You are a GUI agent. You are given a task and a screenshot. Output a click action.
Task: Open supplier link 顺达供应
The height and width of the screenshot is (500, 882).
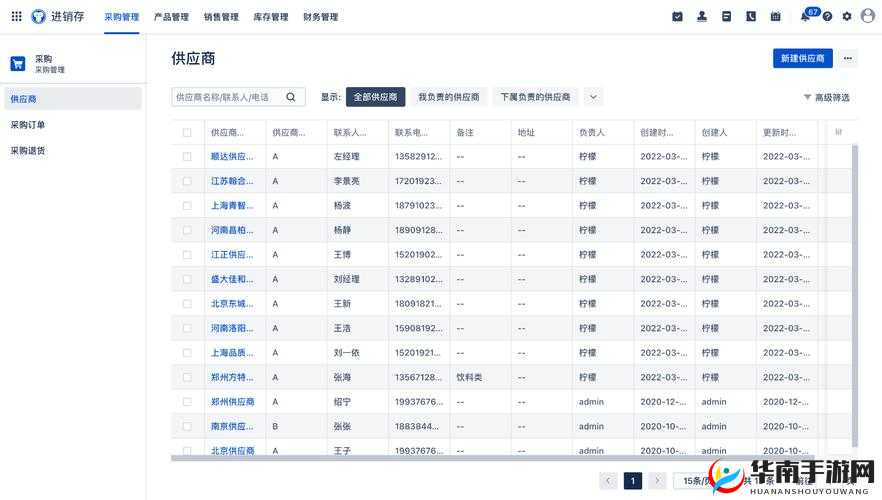click(232, 156)
